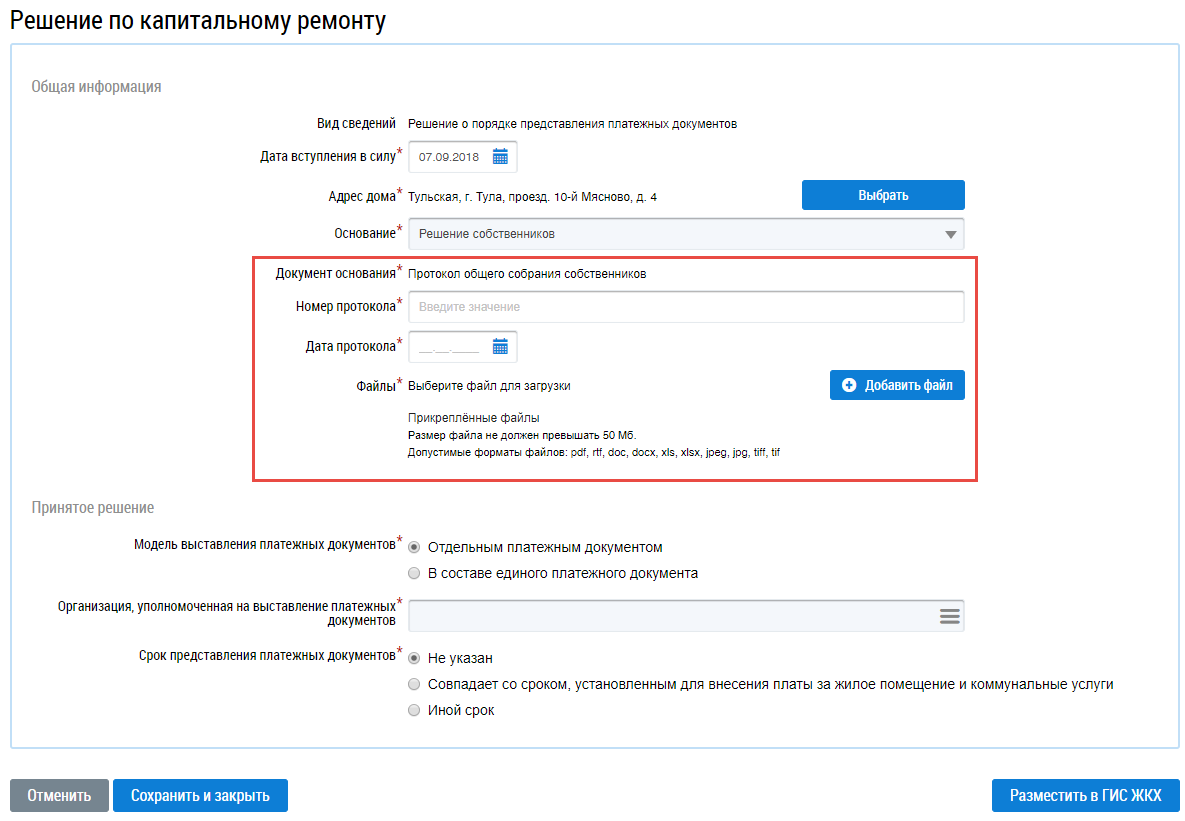
Task: Select В составе единого платежного документа
Action: tap(414, 574)
